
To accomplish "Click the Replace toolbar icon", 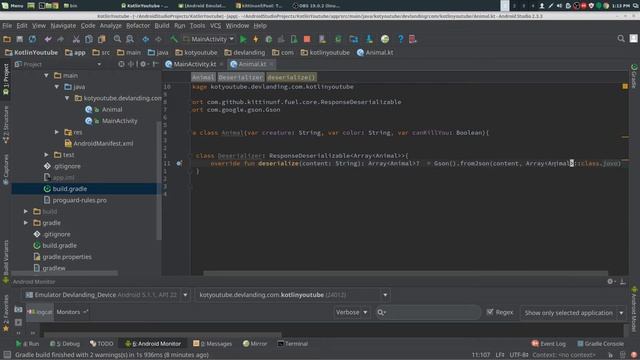I will point(130,39).
